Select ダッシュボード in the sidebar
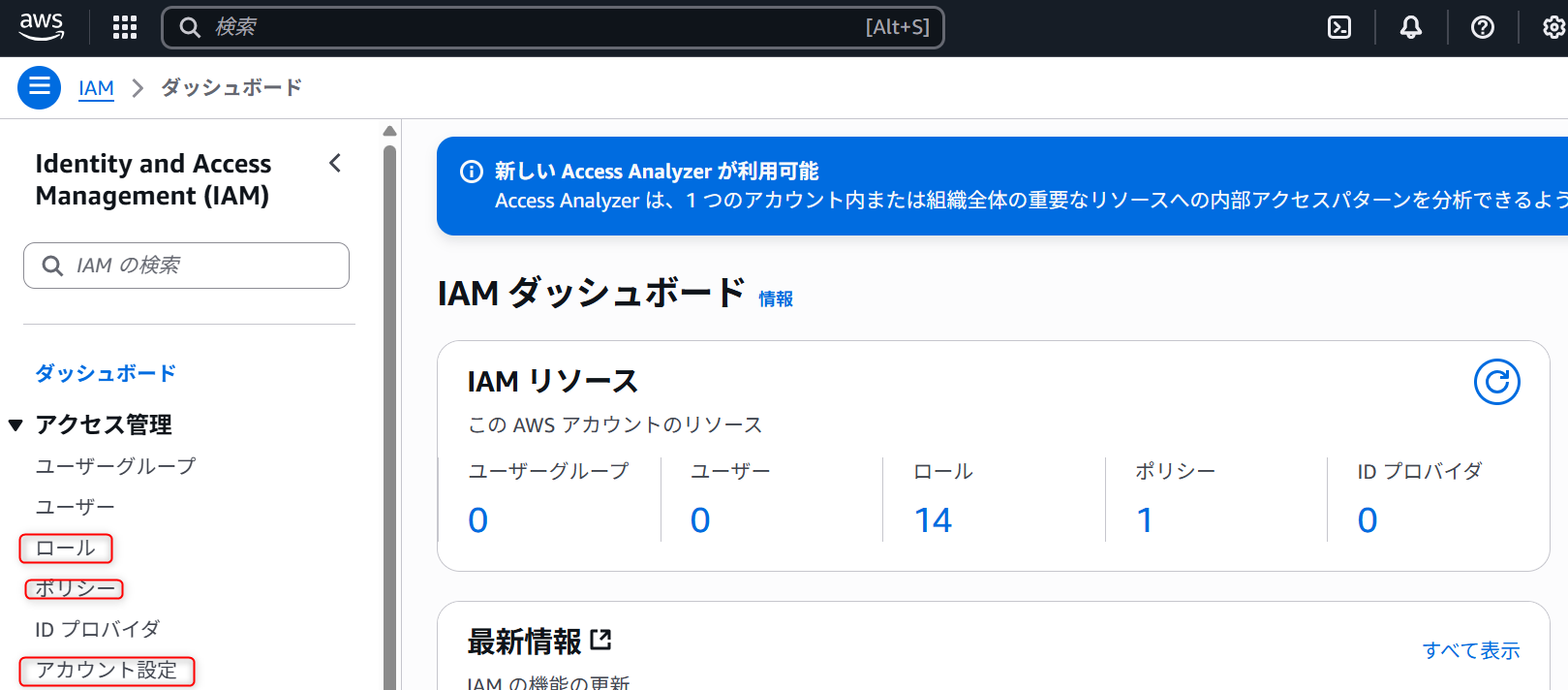This screenshot has height=690, width=1568. click(x=106, y=373)
